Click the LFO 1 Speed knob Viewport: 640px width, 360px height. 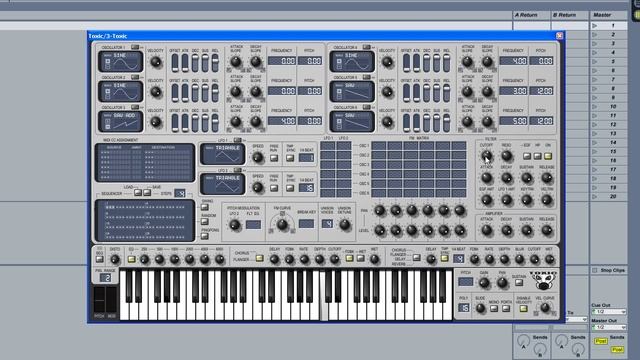point(258,158)
